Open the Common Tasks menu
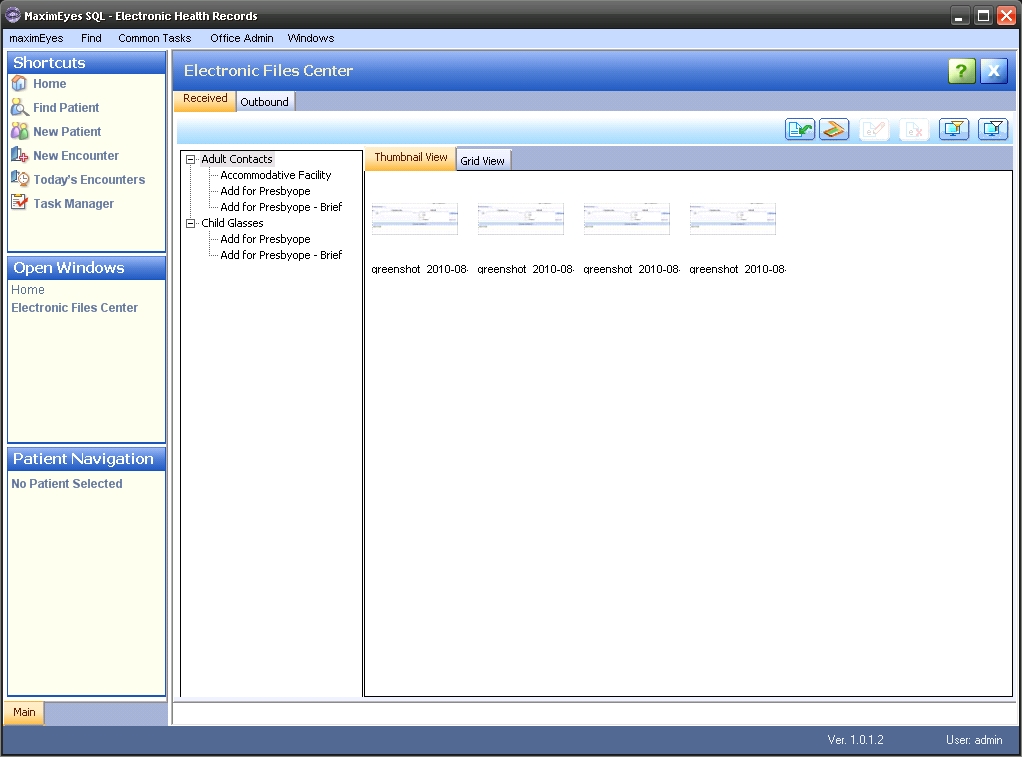This screenshot has height=757, width=1022. pyautogui.click(x=154, y=38)
